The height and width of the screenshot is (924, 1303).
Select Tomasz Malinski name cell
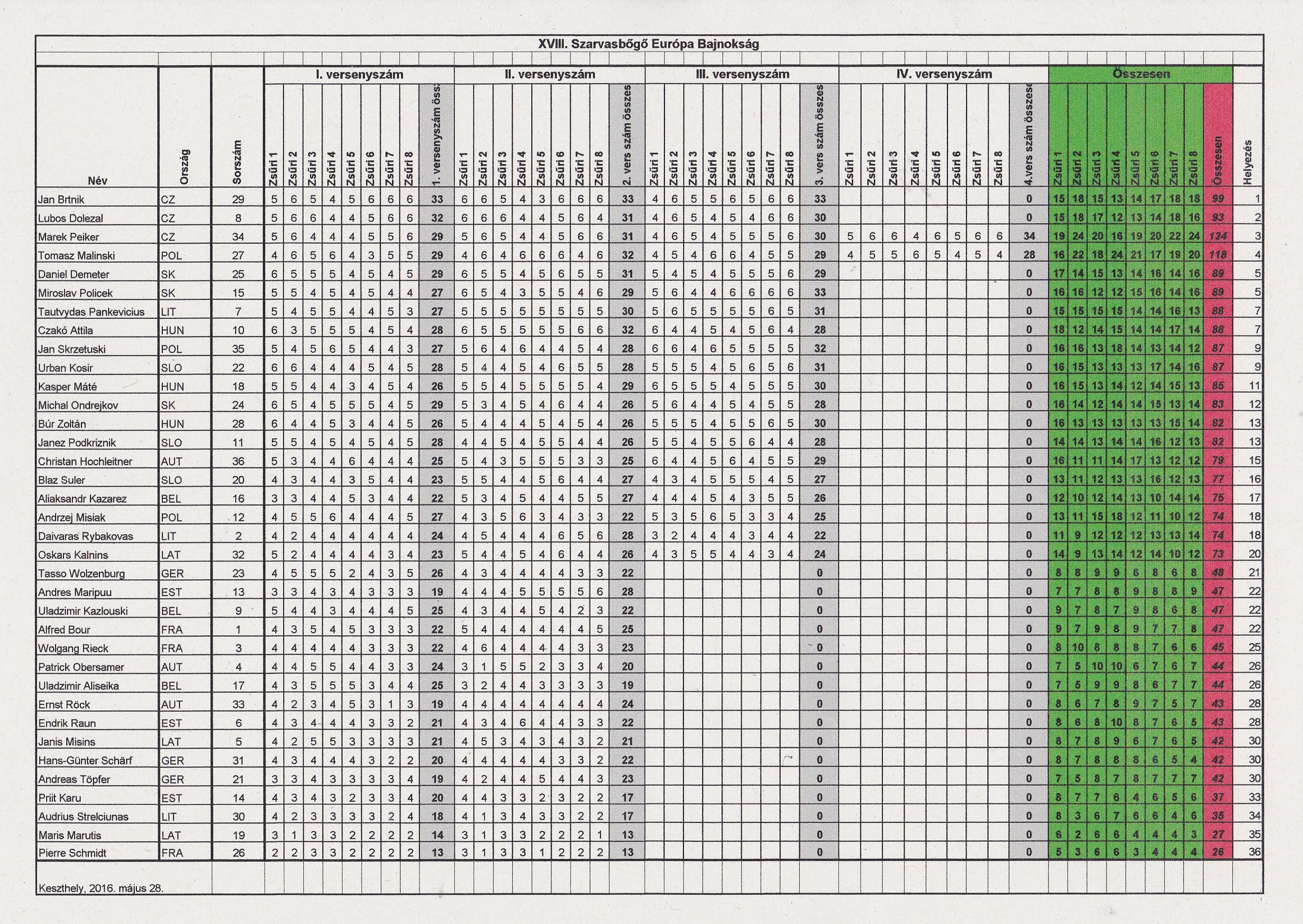tap(76, 256)
